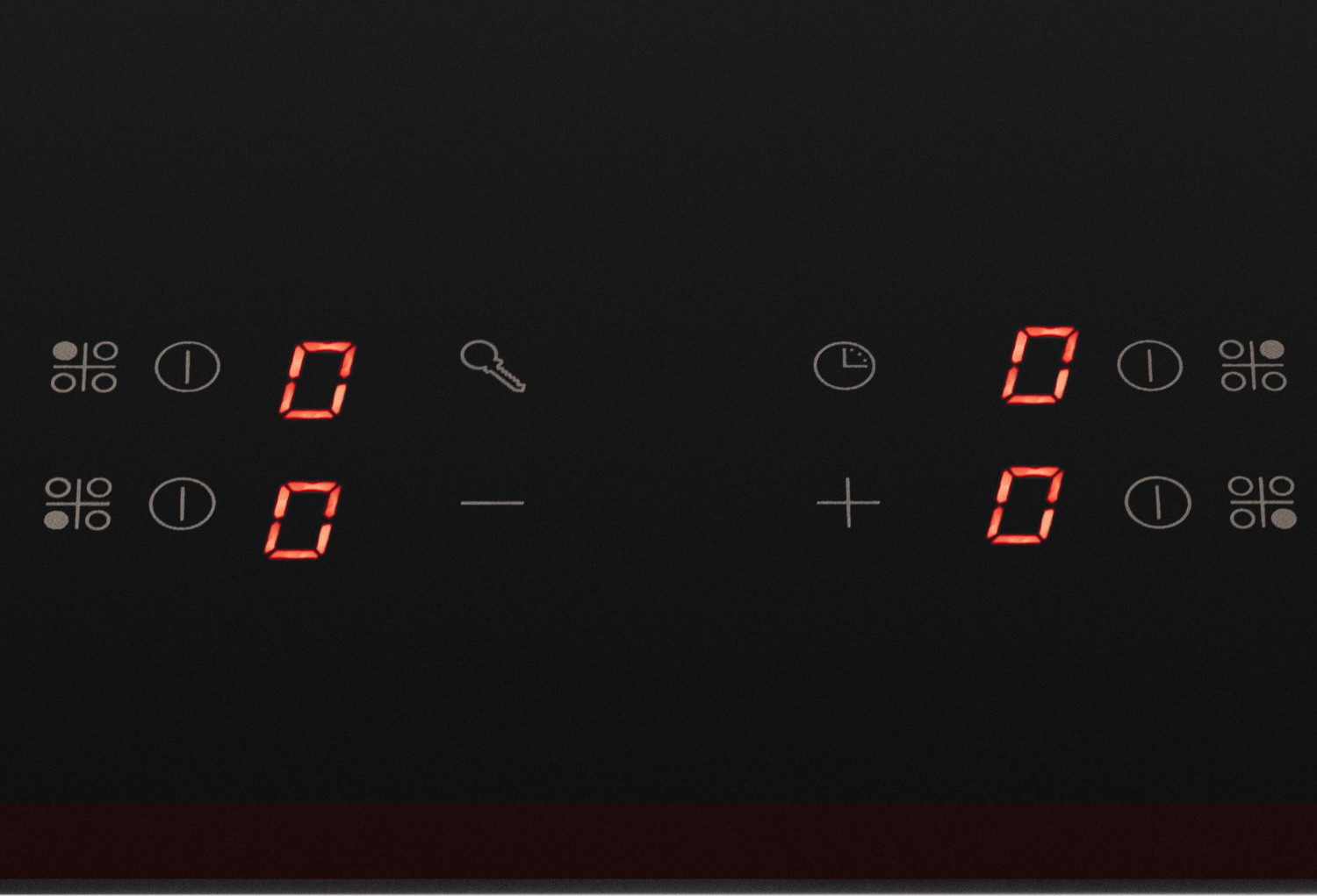Tap the lower-left zone indicator icon on left edge

(78, 504)
